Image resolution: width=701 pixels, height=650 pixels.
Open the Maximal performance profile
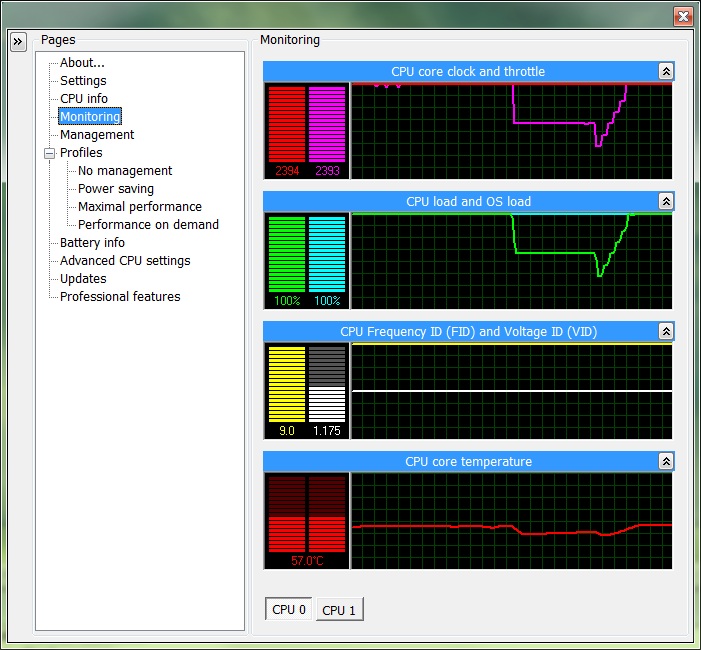(x=139, y=207)
